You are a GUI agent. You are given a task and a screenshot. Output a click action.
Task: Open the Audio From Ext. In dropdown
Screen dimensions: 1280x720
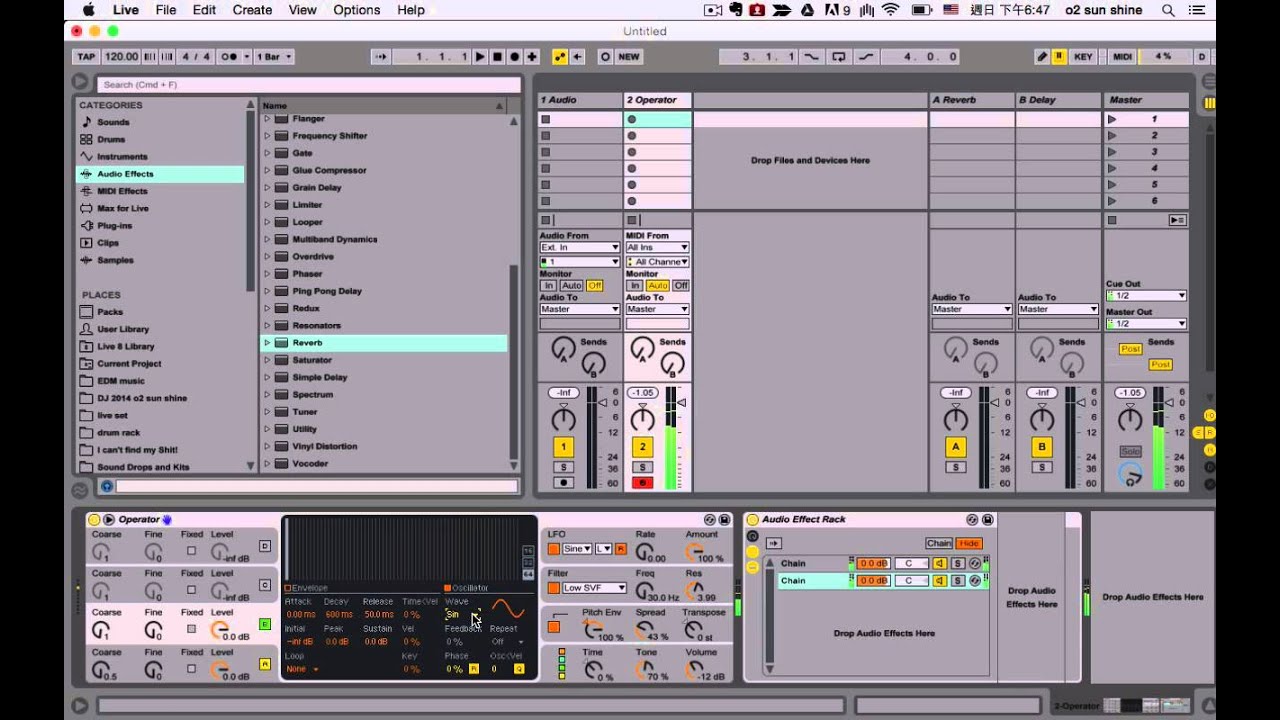pos(580,247)
